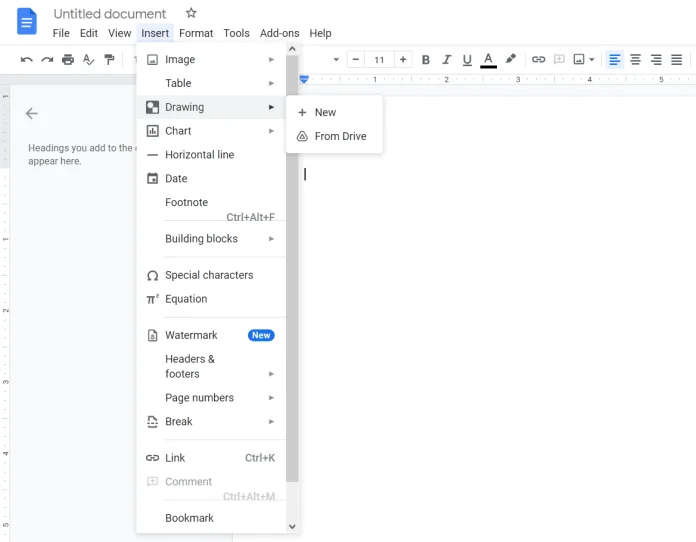Image resolution: width=696 pixels, height=542 pixels.
Task: Click the Add comment toolbar icon
Action: (x=559, y=59)
